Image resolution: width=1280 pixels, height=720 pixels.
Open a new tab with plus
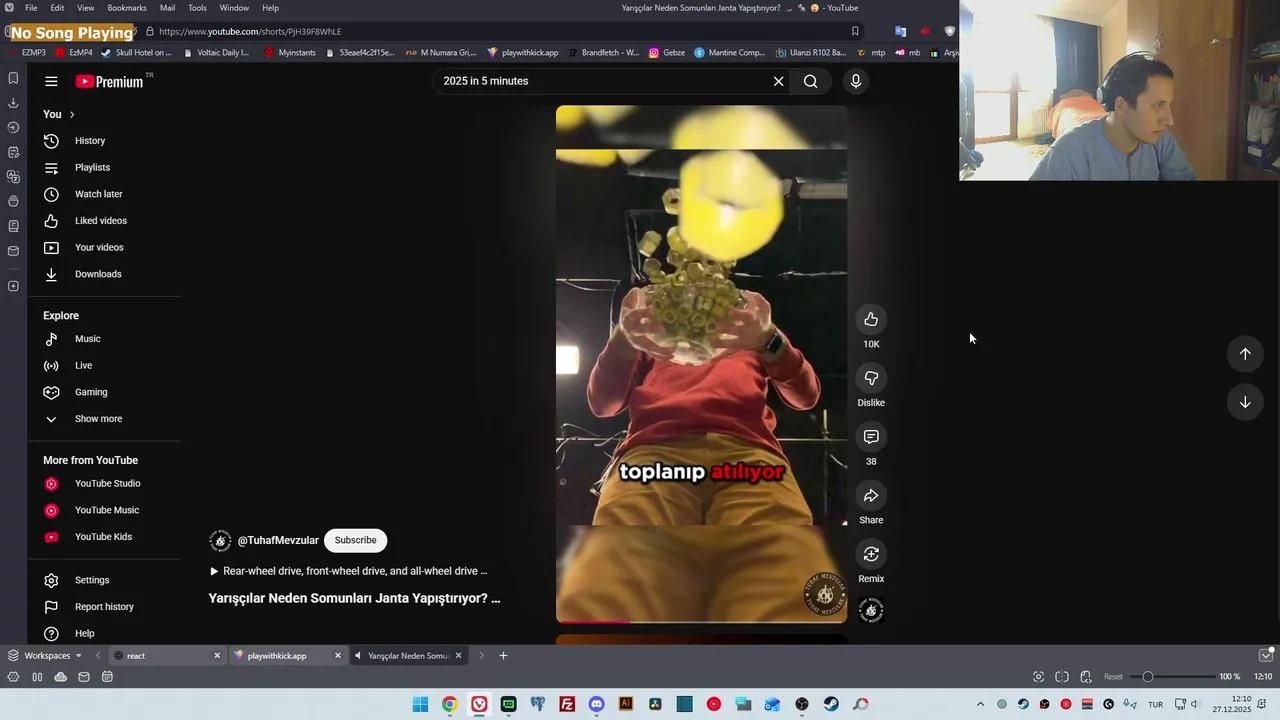click(503, 656)
